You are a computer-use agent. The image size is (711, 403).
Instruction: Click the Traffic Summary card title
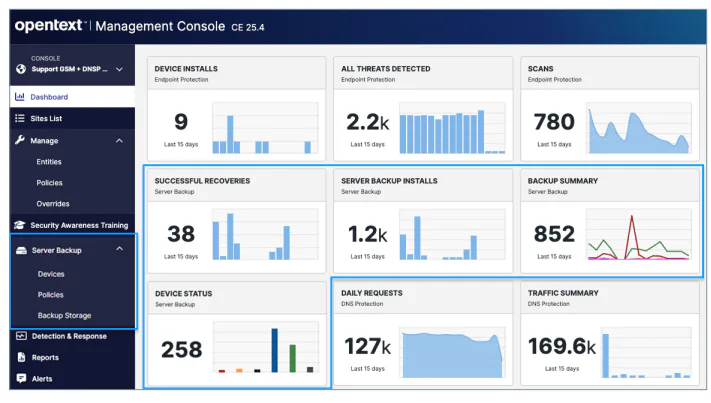click(x=563, y=293)
